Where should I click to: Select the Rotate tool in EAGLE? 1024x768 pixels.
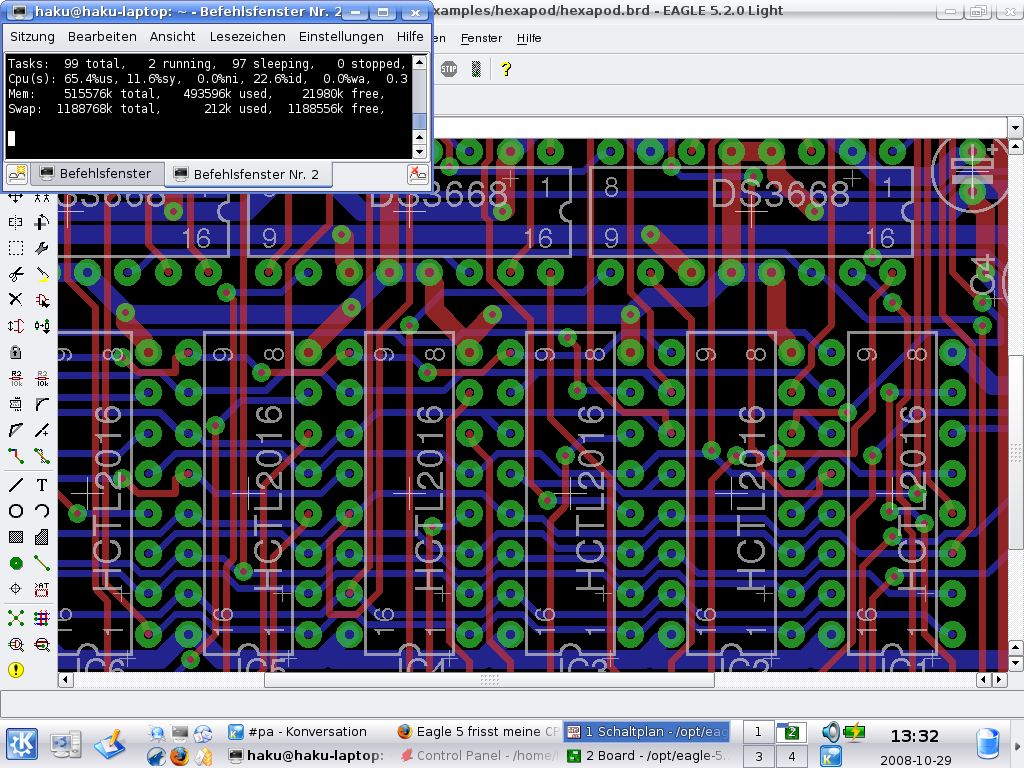[x=42, y=223]
